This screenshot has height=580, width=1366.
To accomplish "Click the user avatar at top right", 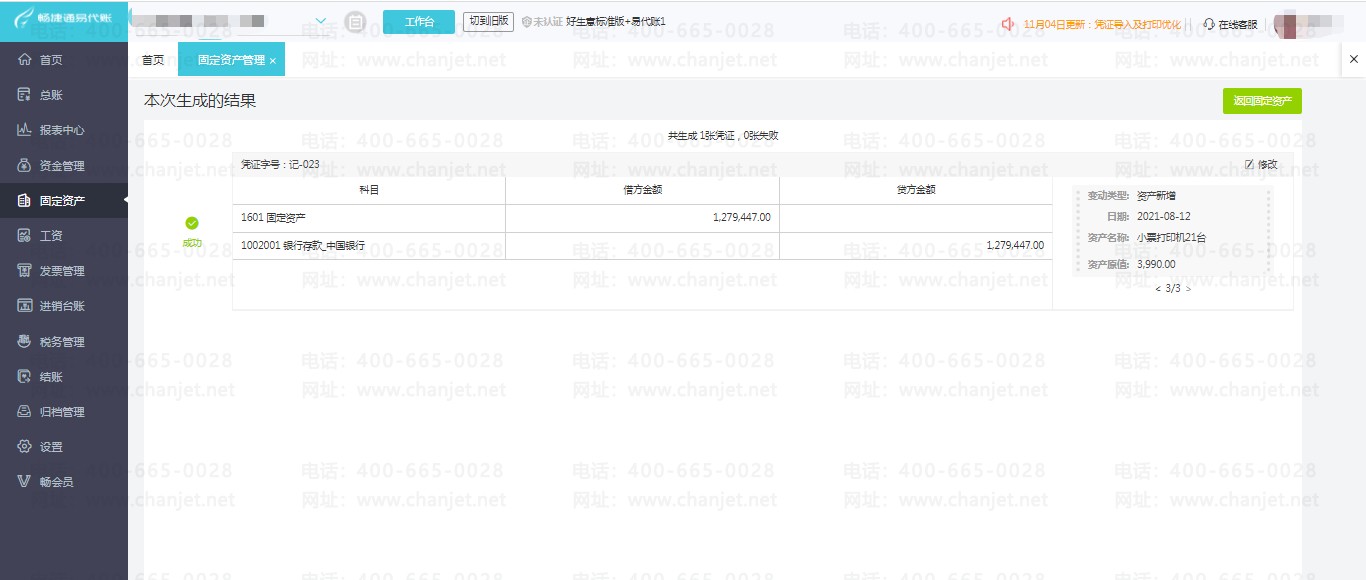I will [1289, 24].
